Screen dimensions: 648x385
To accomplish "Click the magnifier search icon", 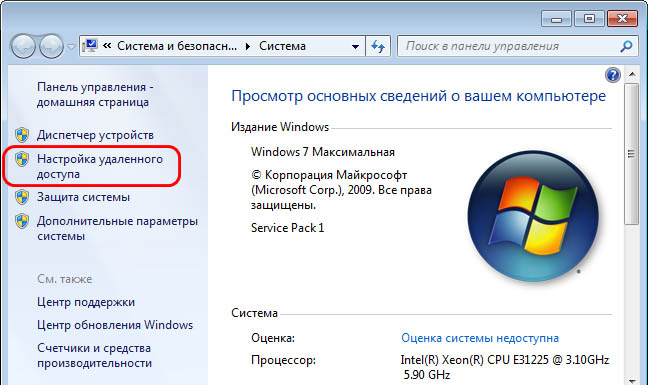I will 627,46.
